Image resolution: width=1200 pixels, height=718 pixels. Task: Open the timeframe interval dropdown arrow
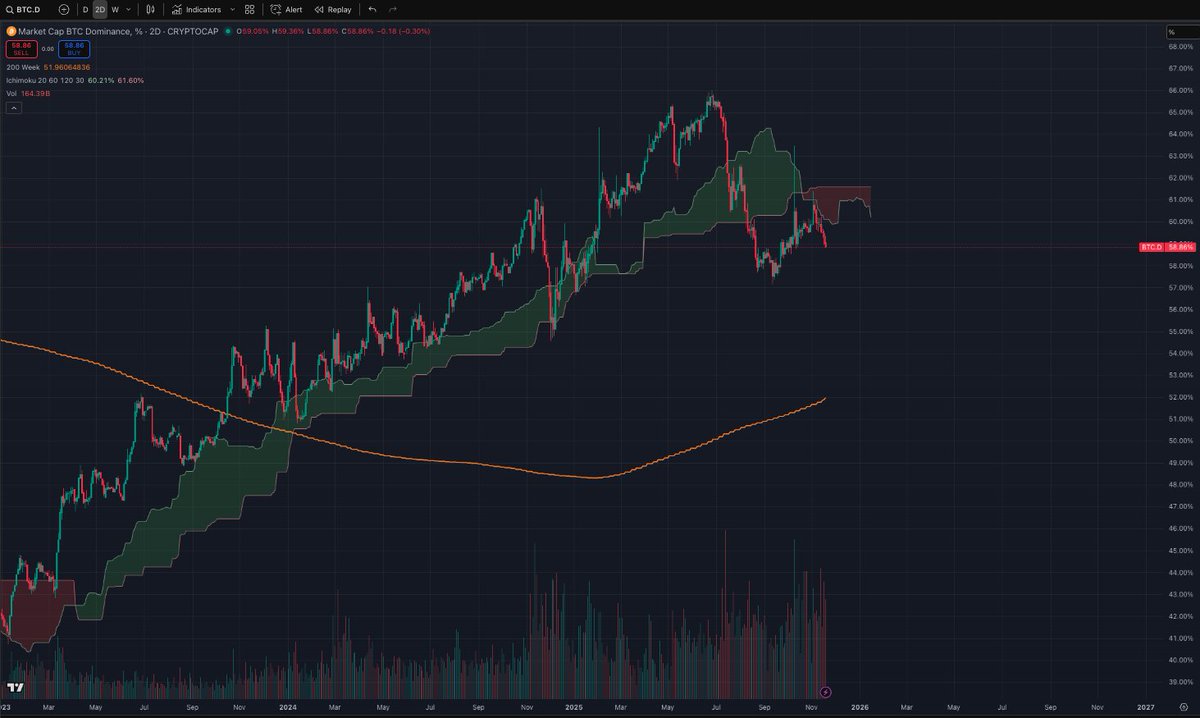point(129,9)
